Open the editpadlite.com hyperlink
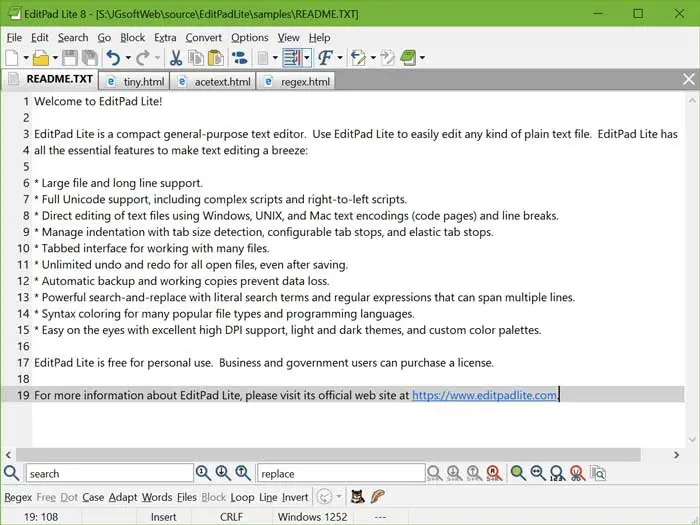This screenshot has width=700, height=525. 484,395
